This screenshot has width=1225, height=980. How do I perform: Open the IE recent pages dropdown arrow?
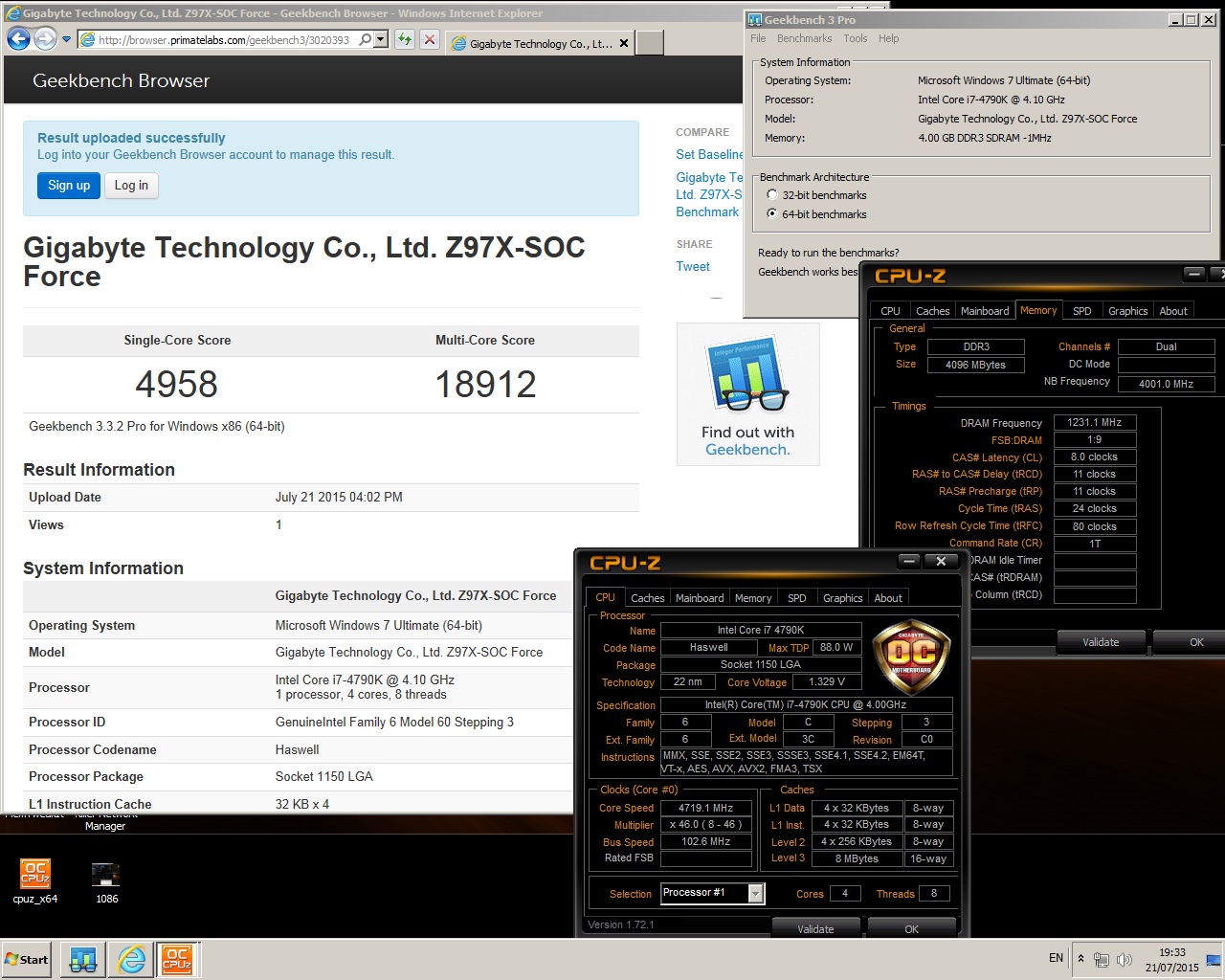pos(66,40)
